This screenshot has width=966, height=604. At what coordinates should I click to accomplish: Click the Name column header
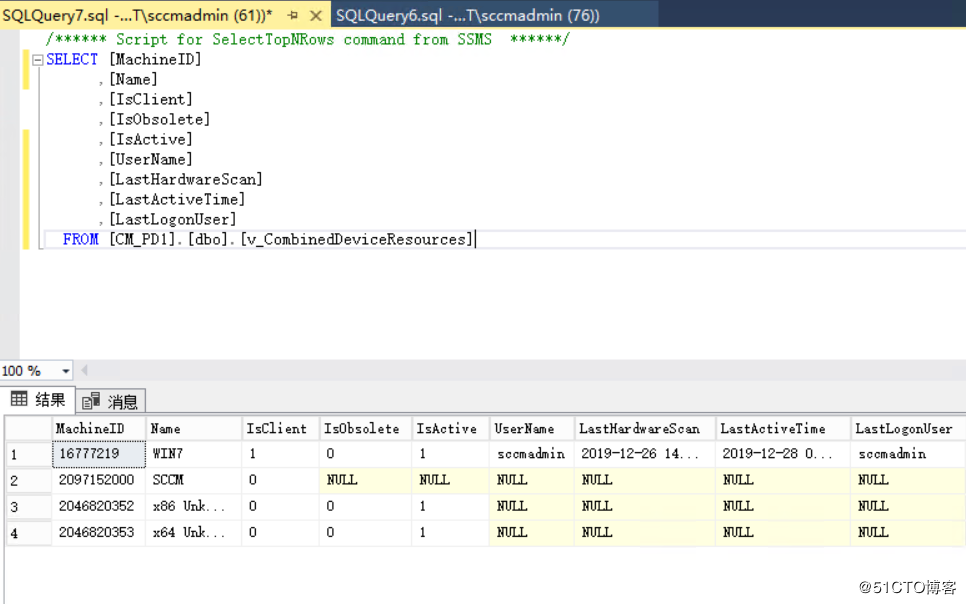(193, 428)
